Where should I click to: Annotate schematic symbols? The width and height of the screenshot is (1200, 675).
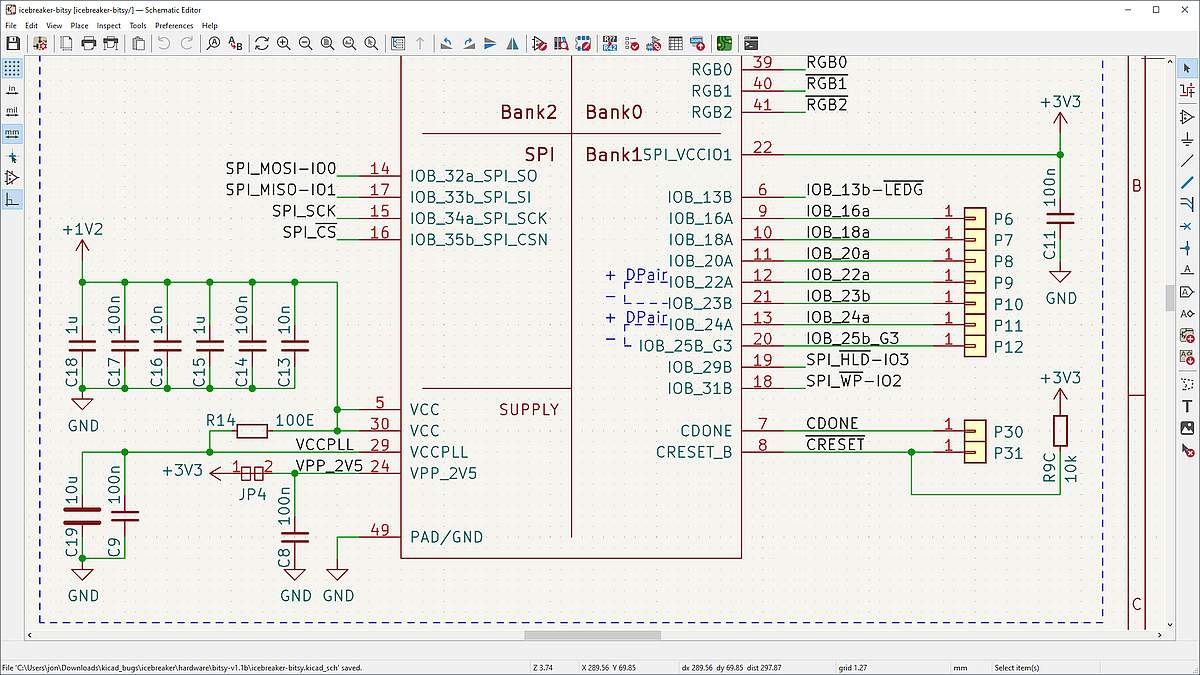610,44
